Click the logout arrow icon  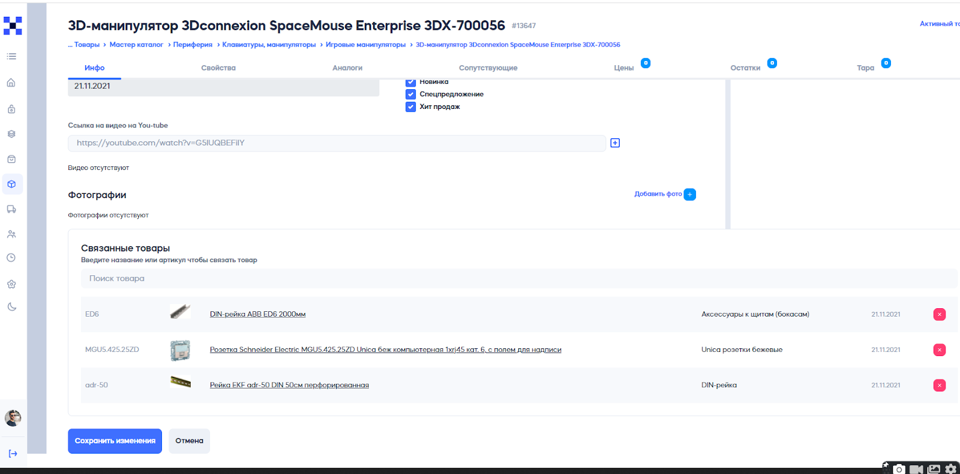[x=13, y=453]
